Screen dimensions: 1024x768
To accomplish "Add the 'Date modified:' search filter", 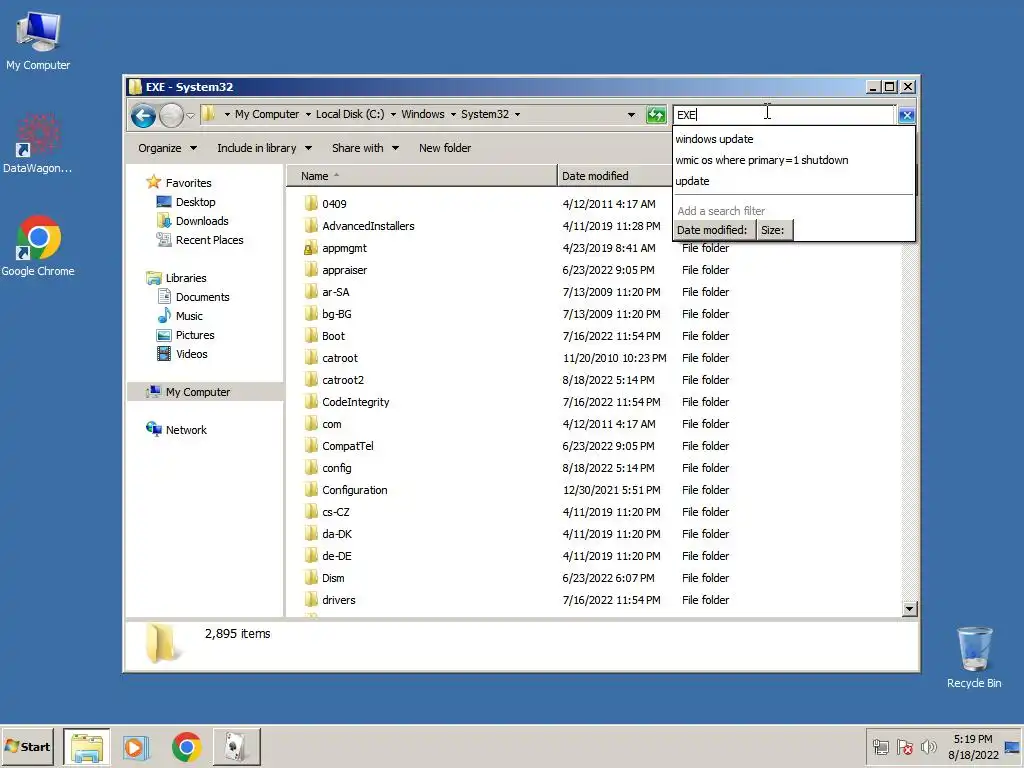I will (x=712, y=230).
